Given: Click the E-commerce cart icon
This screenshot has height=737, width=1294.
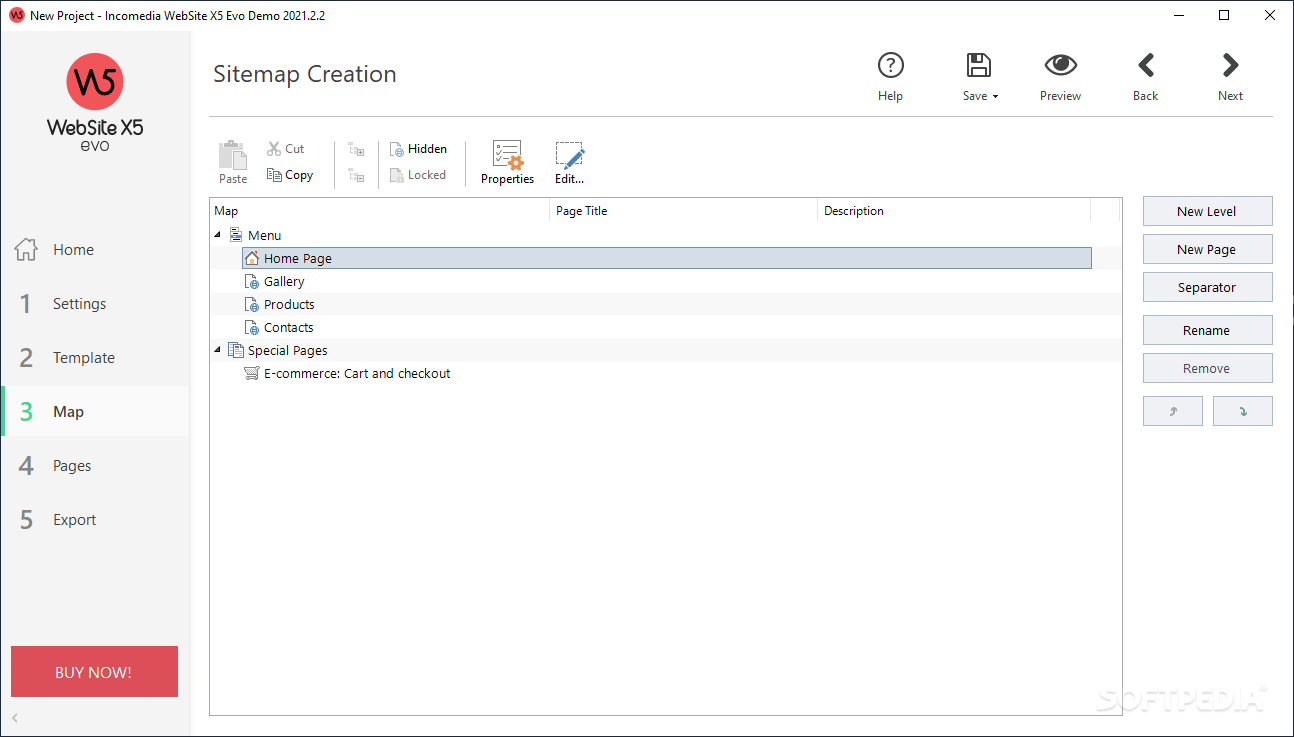Looking at the screenshot, I should pyautogui.click(x=252, y=373).
